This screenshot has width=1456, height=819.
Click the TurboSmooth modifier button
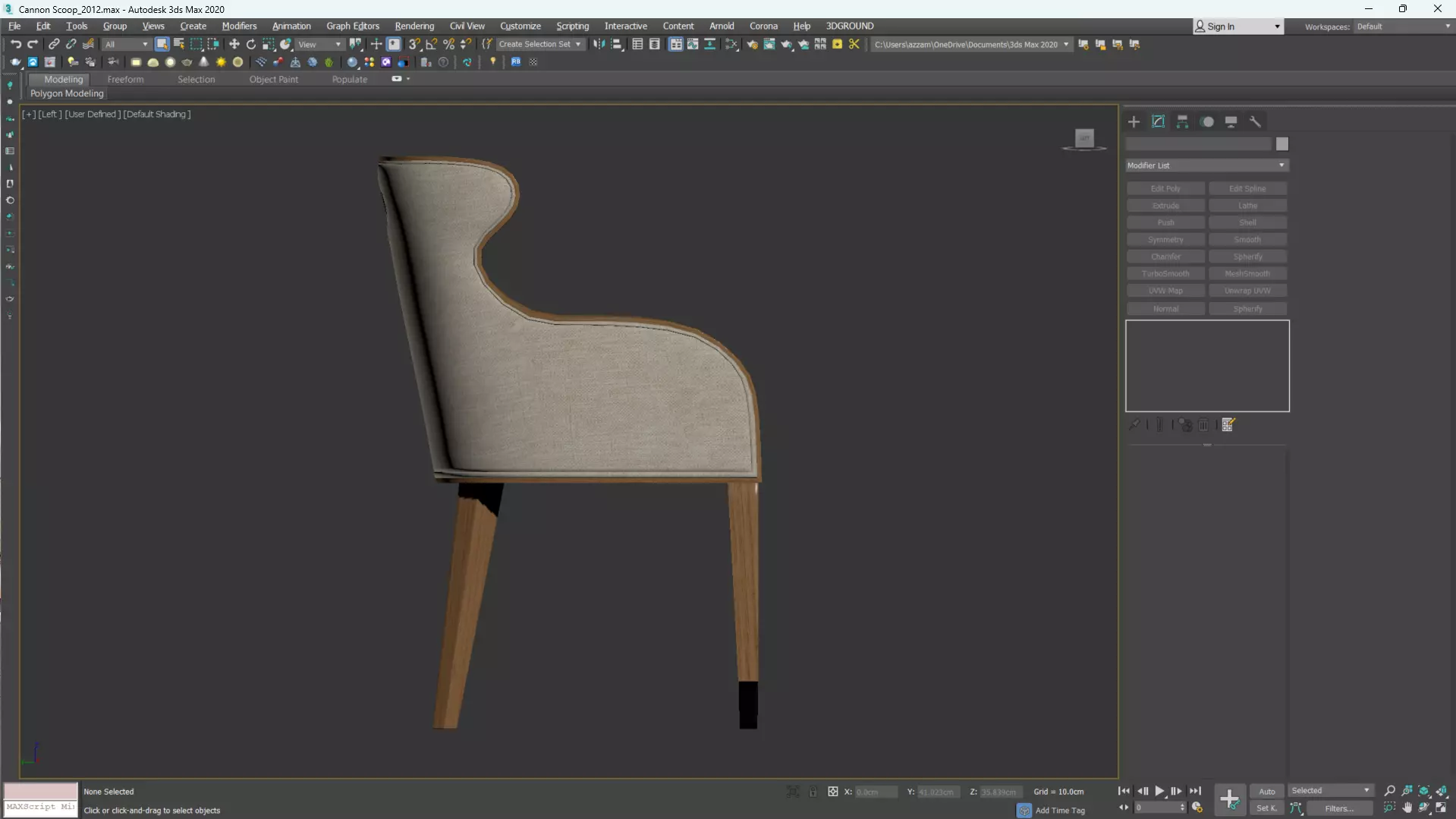tap(1165, 273)
